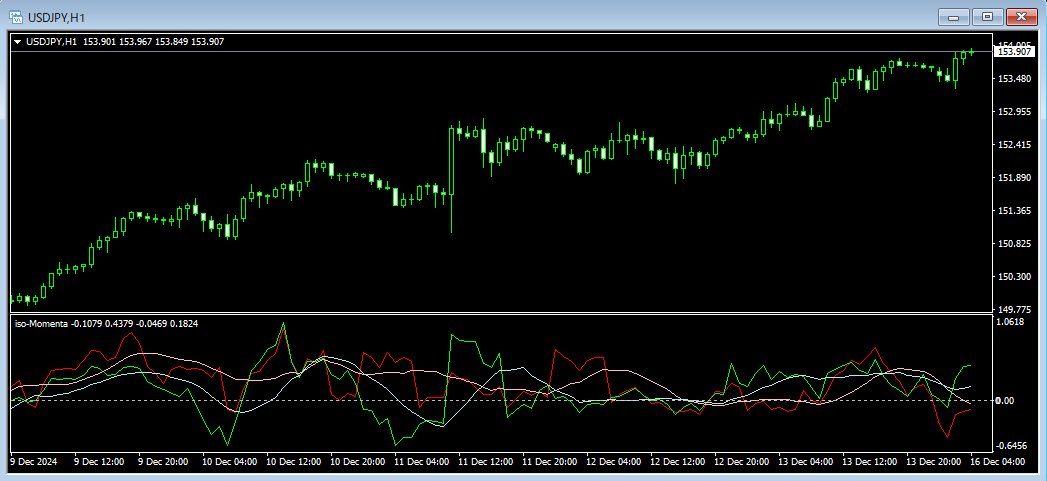
Task: Close the USDJPY,H1 chart window
Action: click(1021, 16)
